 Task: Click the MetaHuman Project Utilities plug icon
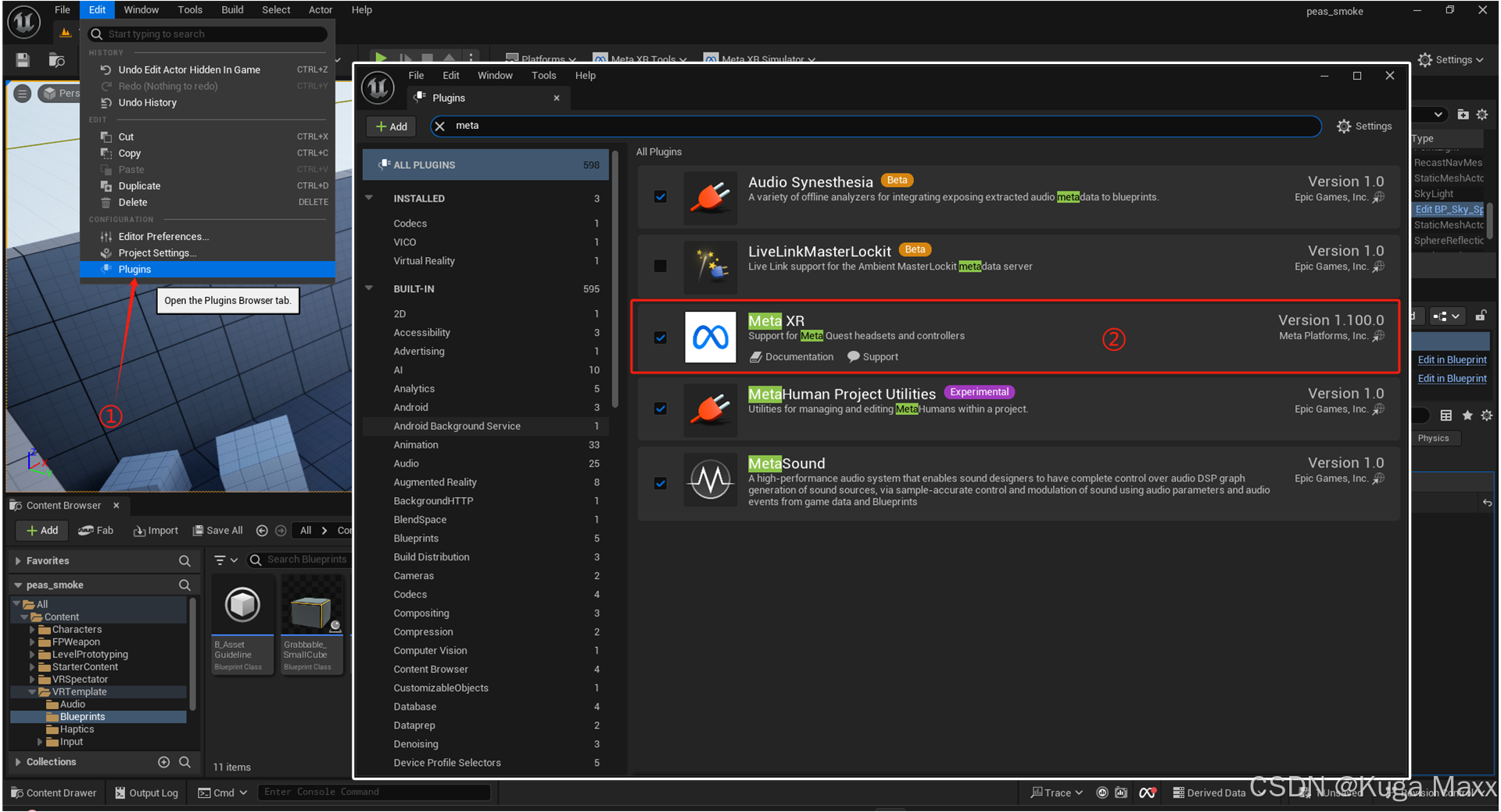[x=710, y=409]
